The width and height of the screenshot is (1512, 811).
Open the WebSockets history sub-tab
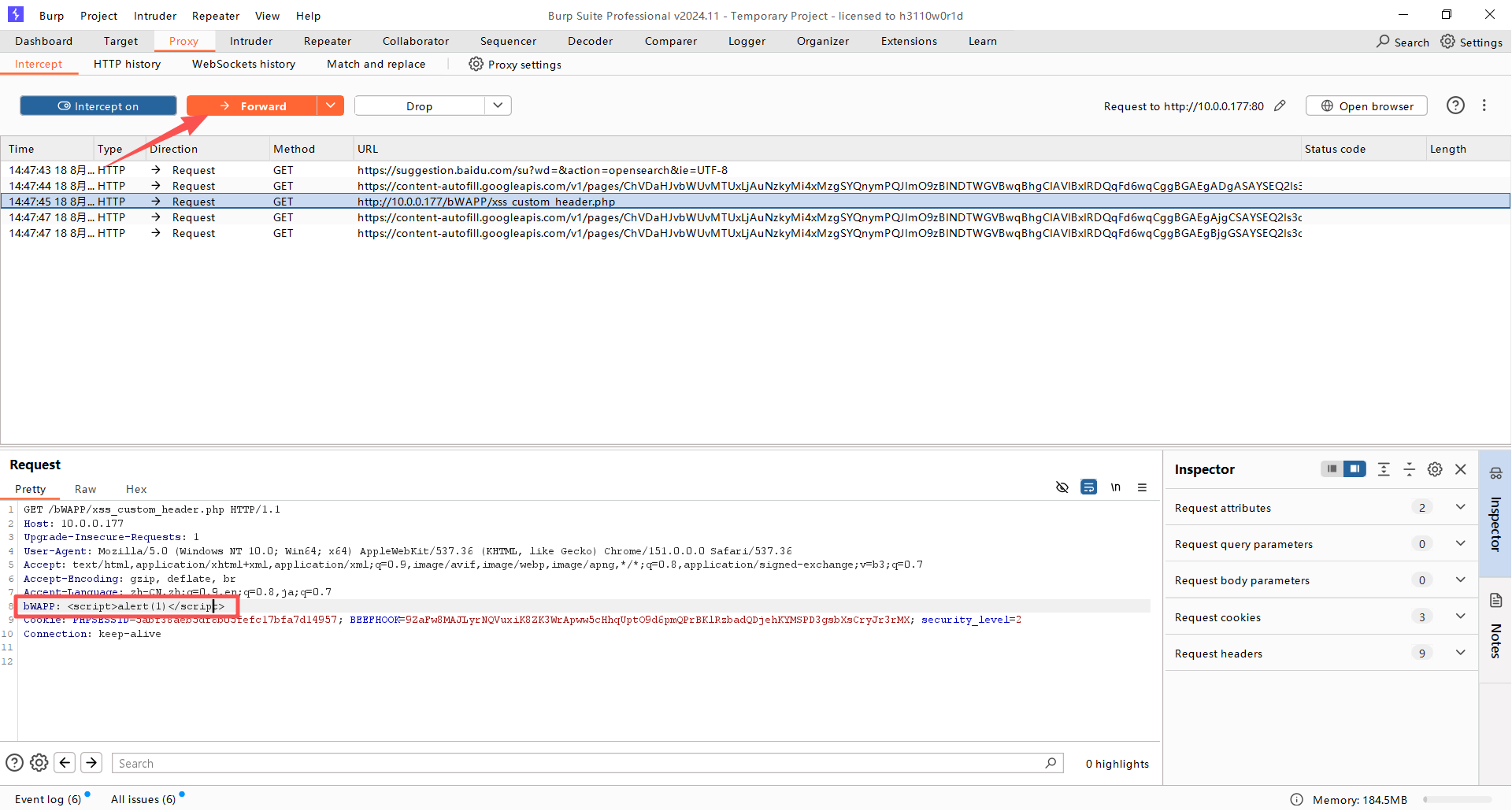244,64
